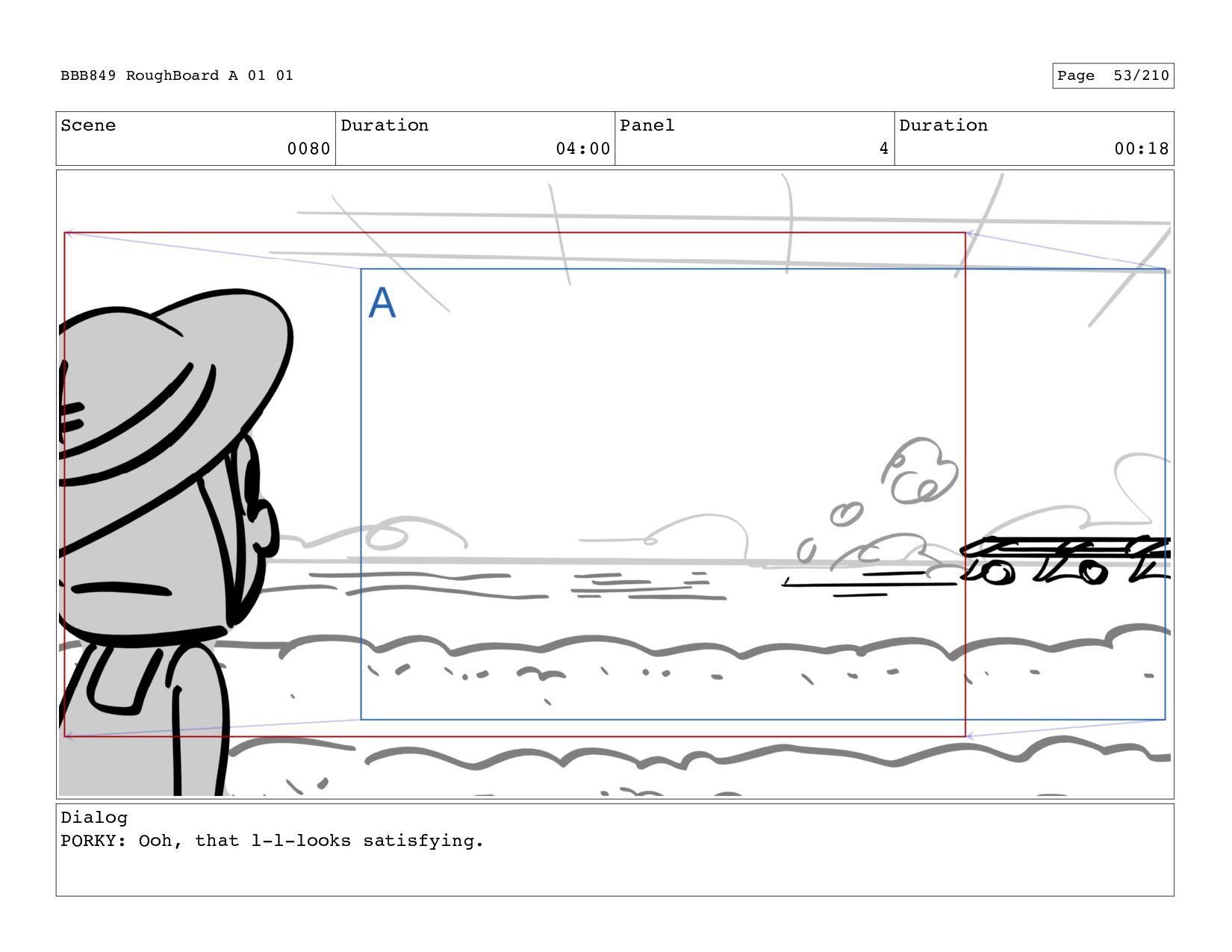Click the blue camera frame letter A
1232x952 pixels.
click(x=382, y=303)
